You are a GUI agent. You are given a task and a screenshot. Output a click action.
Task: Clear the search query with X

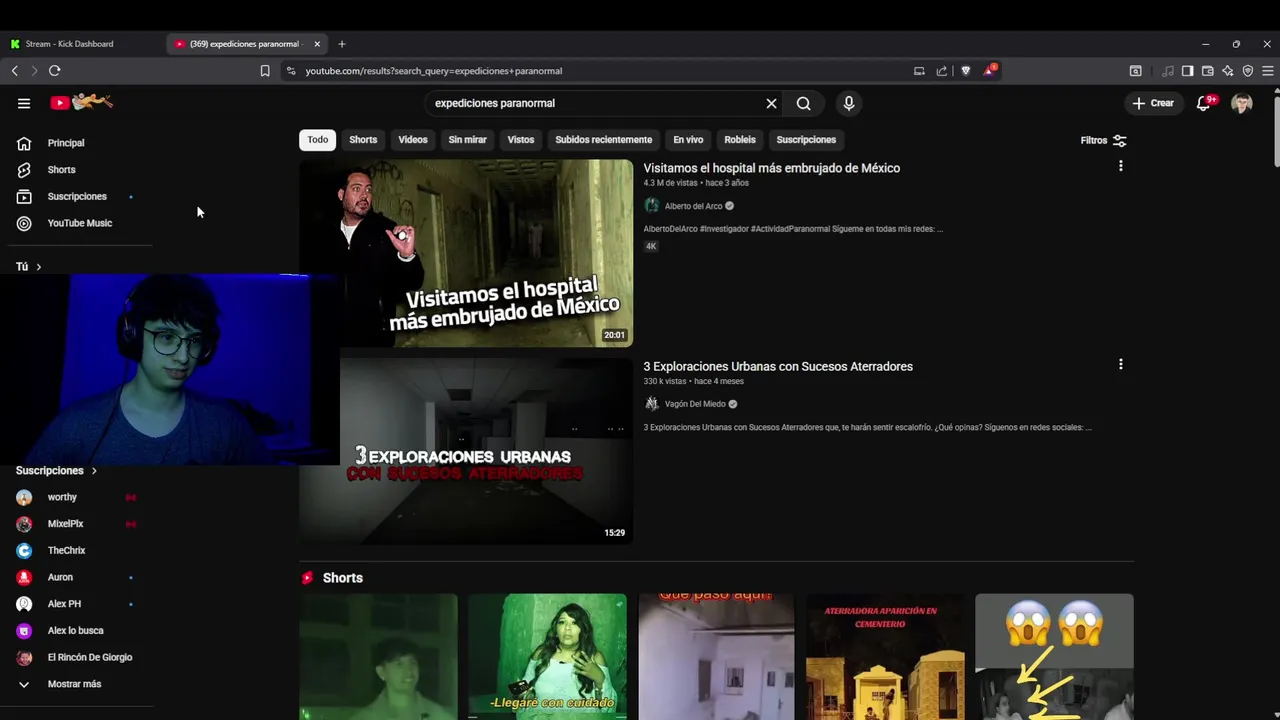[771, 103]
